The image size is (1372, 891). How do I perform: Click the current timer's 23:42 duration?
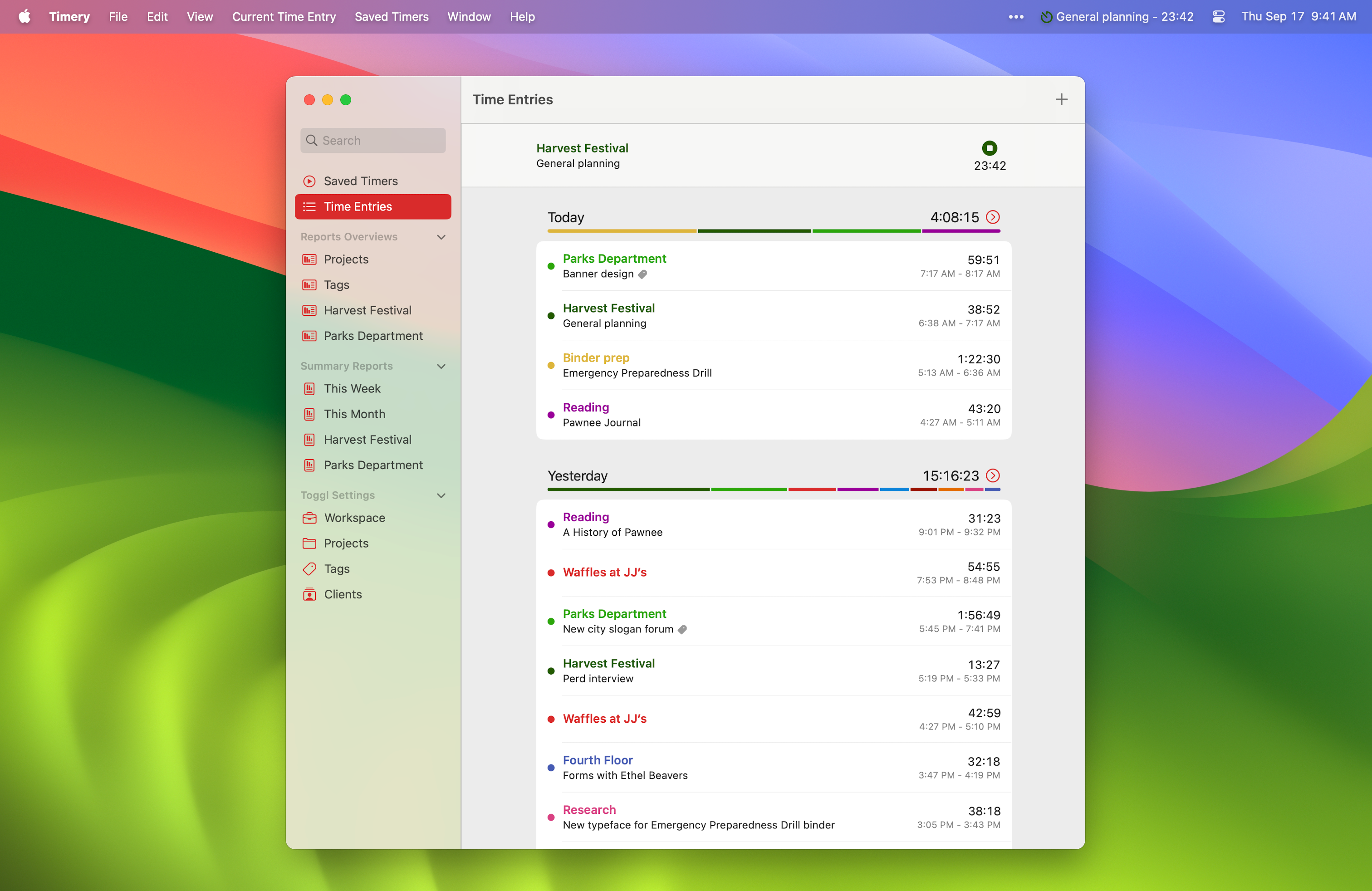[x=990, y=166]
